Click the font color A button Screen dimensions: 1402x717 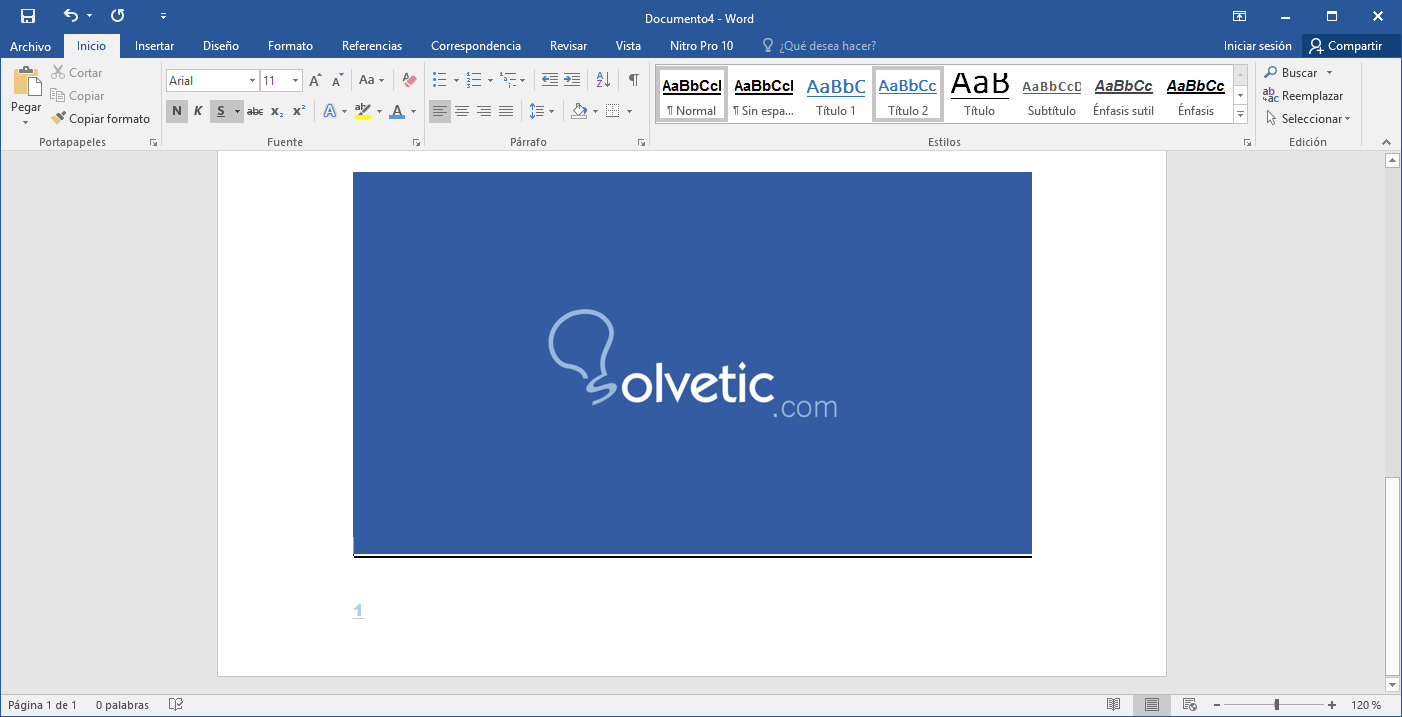tap(397, 111)
